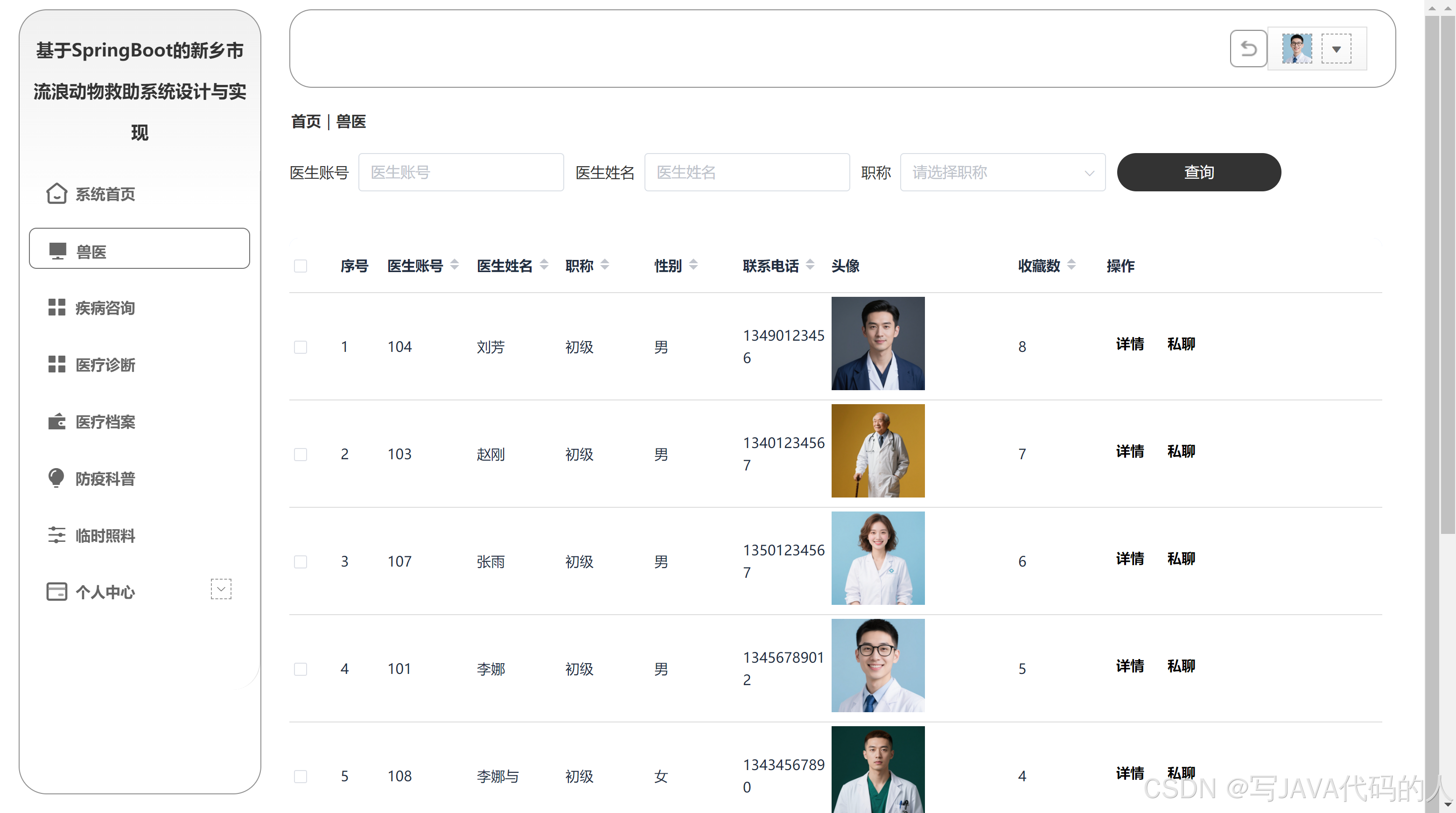
Task: Expand the 个人中心 submenu chevron
Action: point(221,589)
